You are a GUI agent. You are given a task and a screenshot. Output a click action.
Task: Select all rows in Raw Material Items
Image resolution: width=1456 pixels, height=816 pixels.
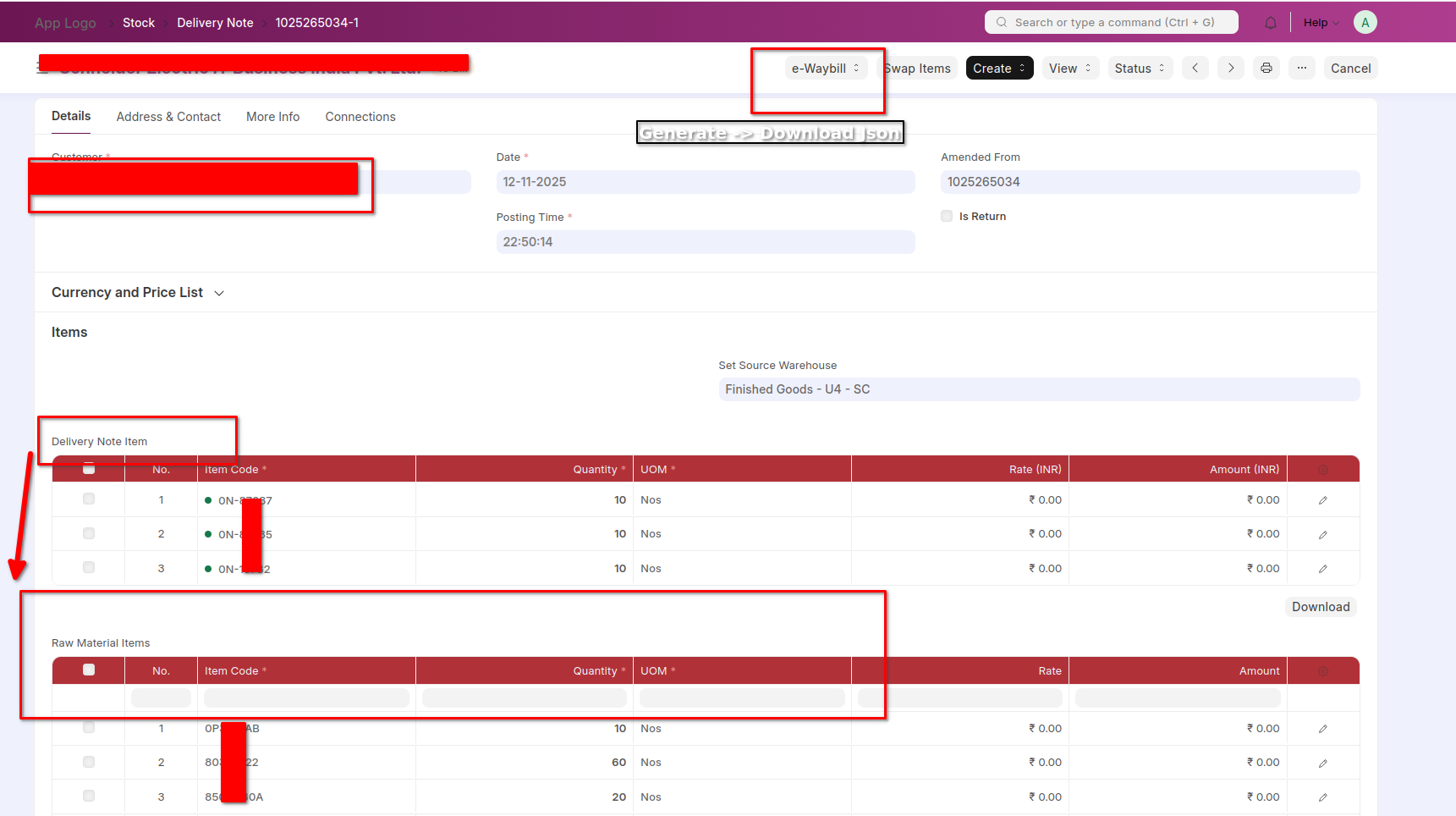tap(89, 670)
